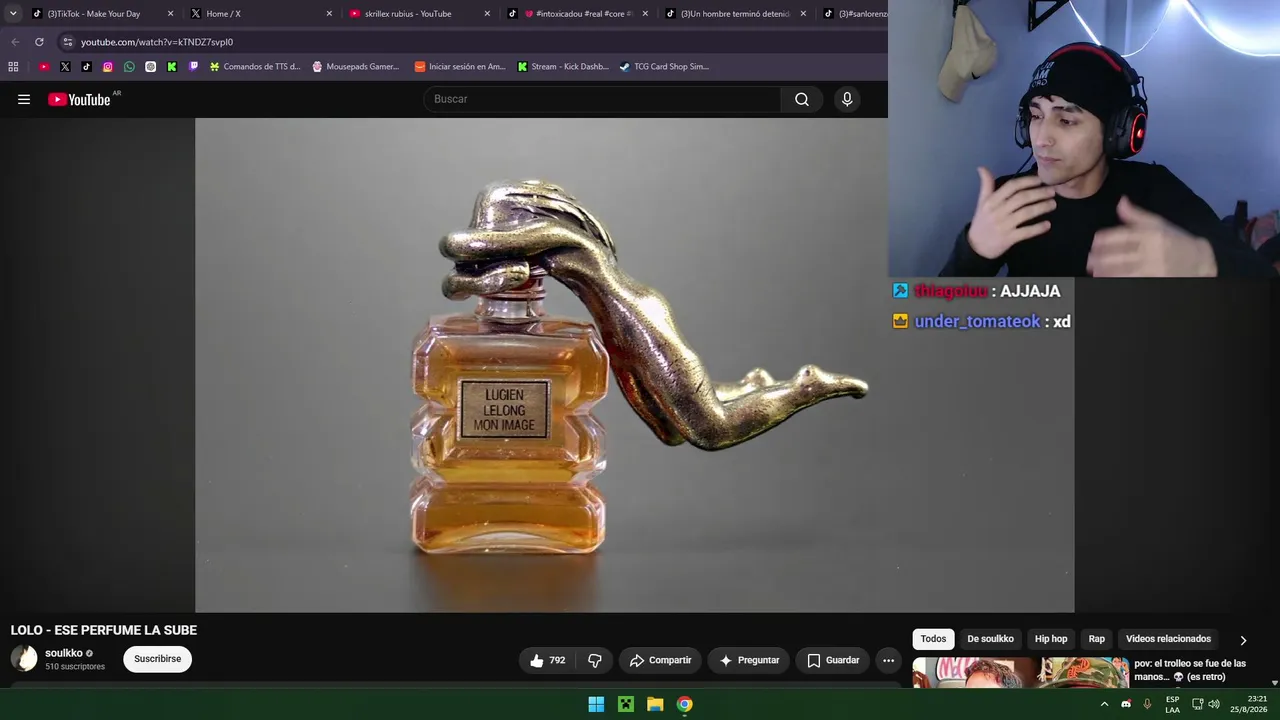Click the microphone tray icon

[1147, 704]
